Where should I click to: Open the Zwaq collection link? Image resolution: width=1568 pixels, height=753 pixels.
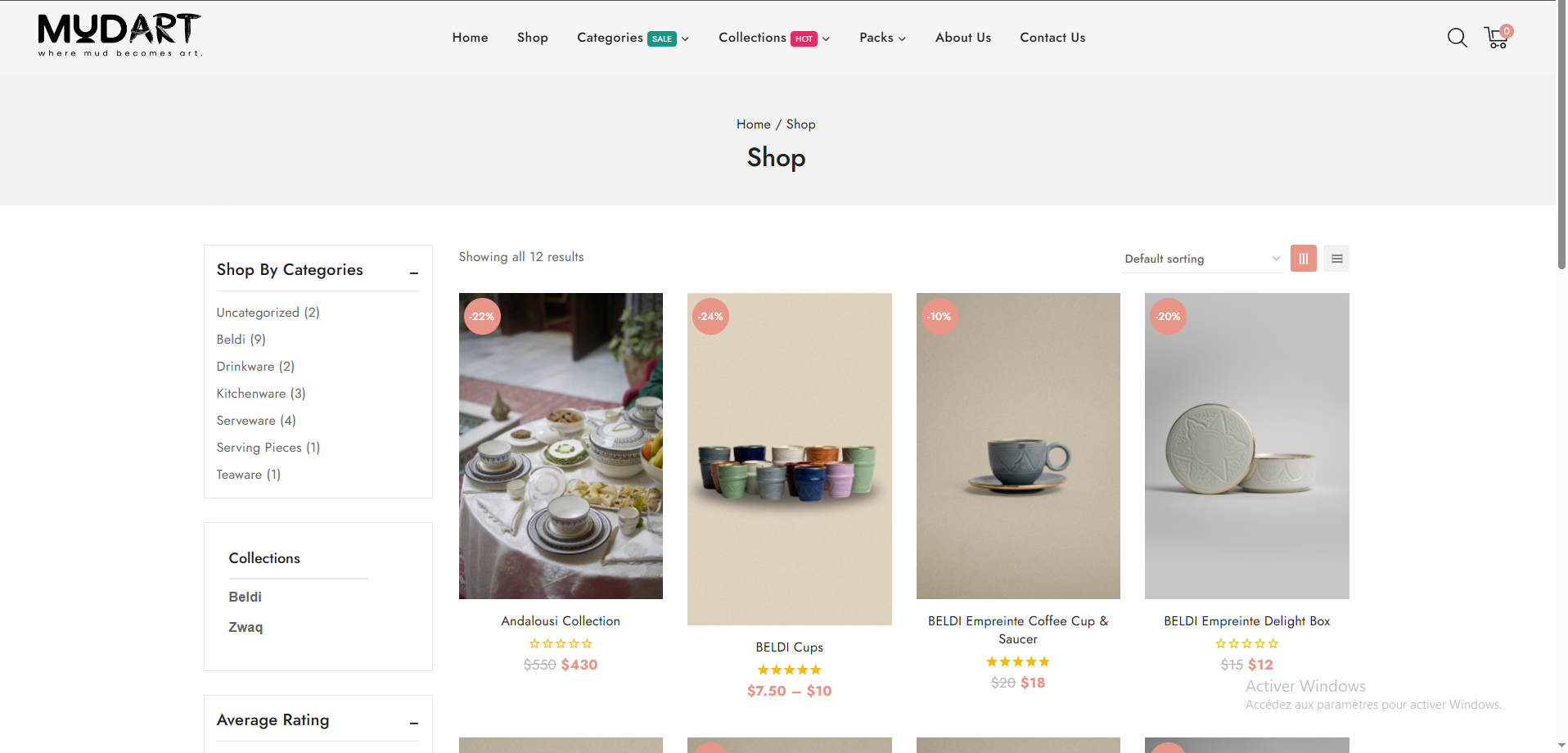tap(246, 627)
